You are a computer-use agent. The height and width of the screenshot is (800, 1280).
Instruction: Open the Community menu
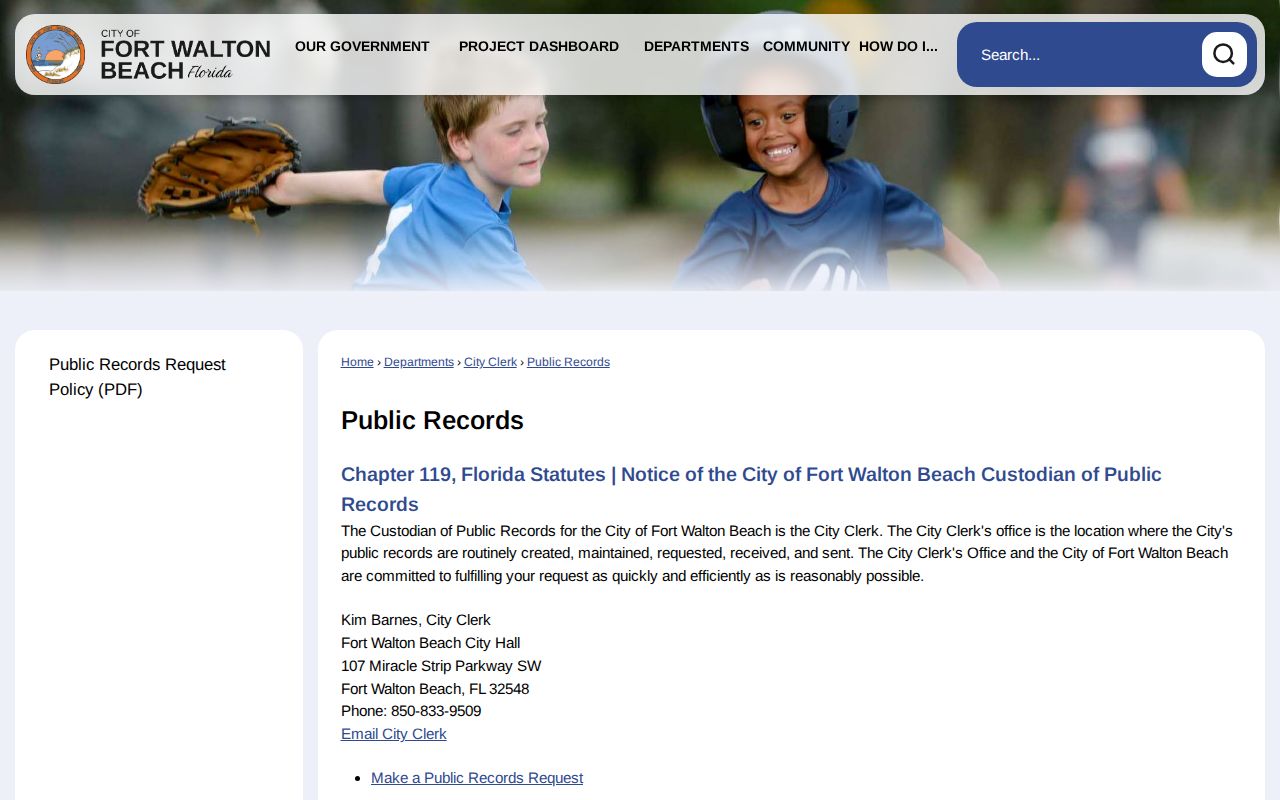(806, 46)
